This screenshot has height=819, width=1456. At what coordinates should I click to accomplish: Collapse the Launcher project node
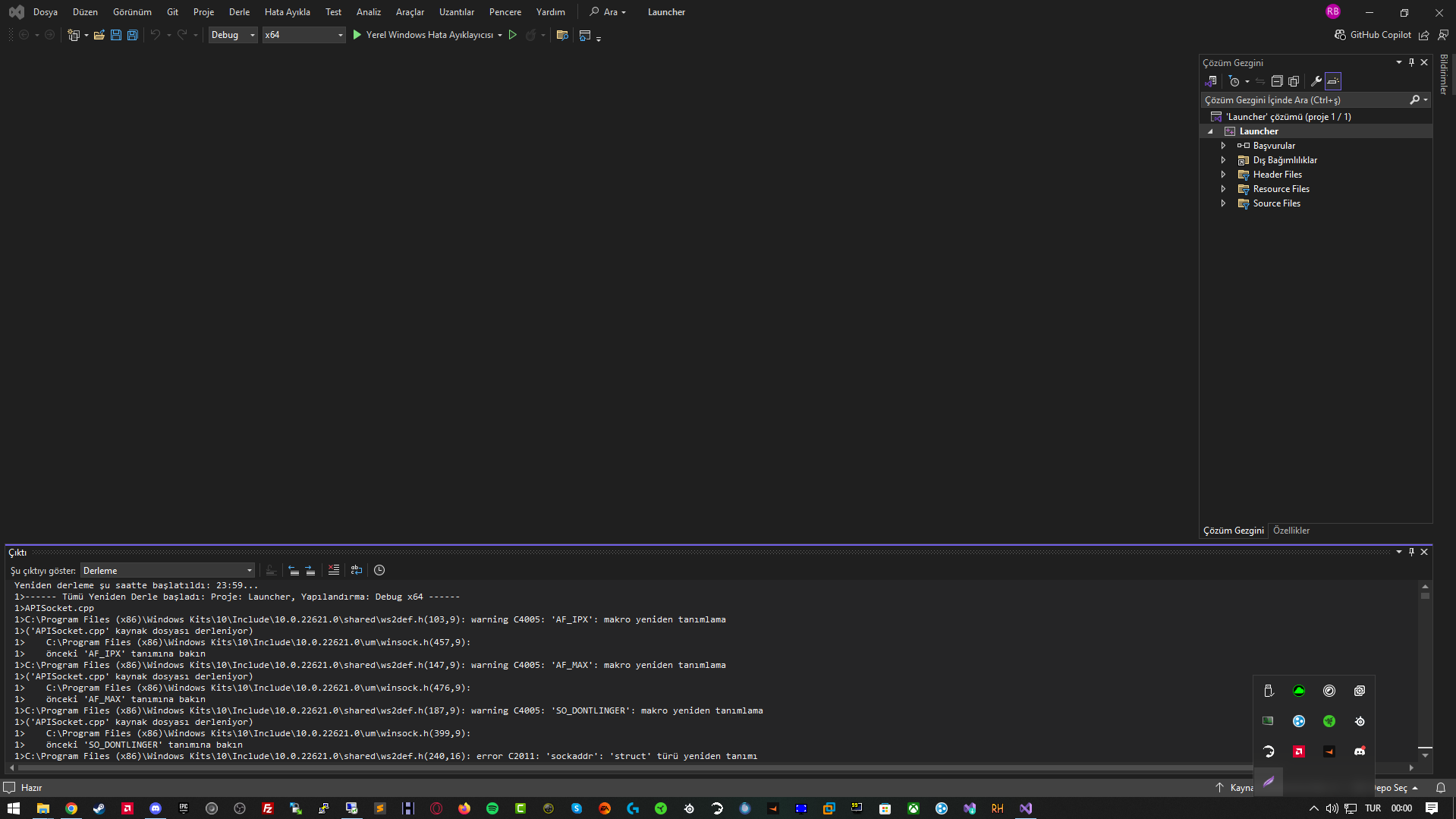(x=1211, y=131)
